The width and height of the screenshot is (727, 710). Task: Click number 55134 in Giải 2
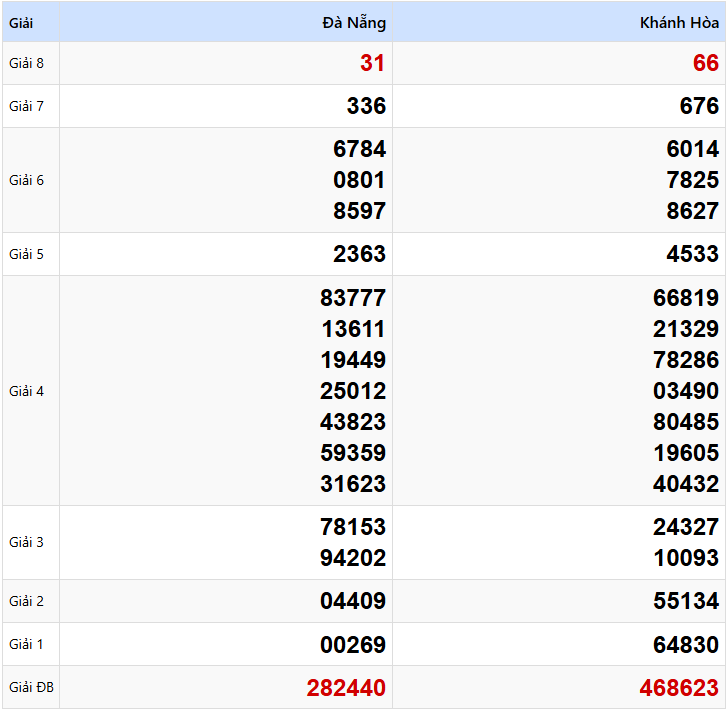(x=686, y=601)
